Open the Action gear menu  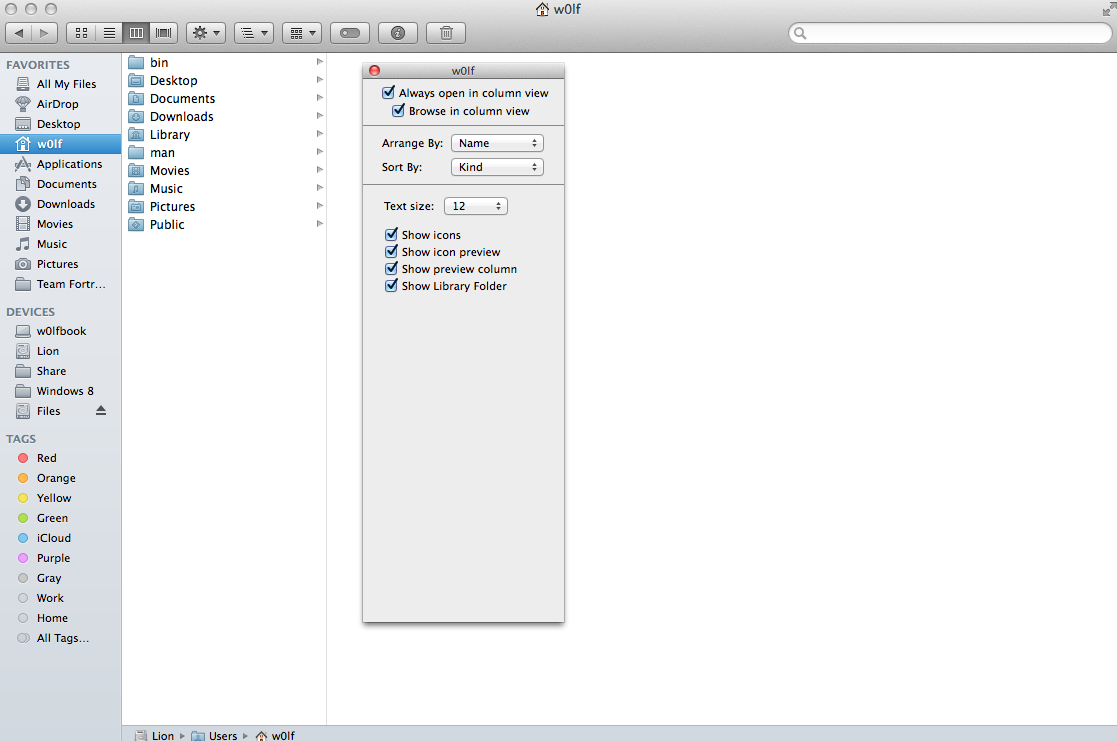point(206,33)
